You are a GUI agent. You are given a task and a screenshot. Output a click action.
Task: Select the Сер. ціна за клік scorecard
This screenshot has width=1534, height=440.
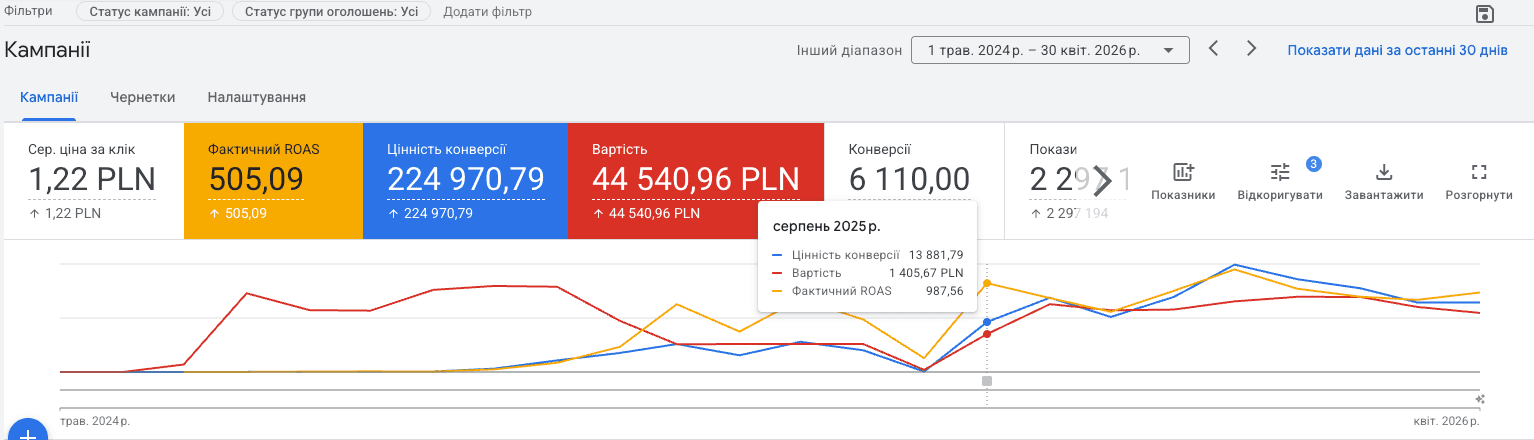pos(94,181)
